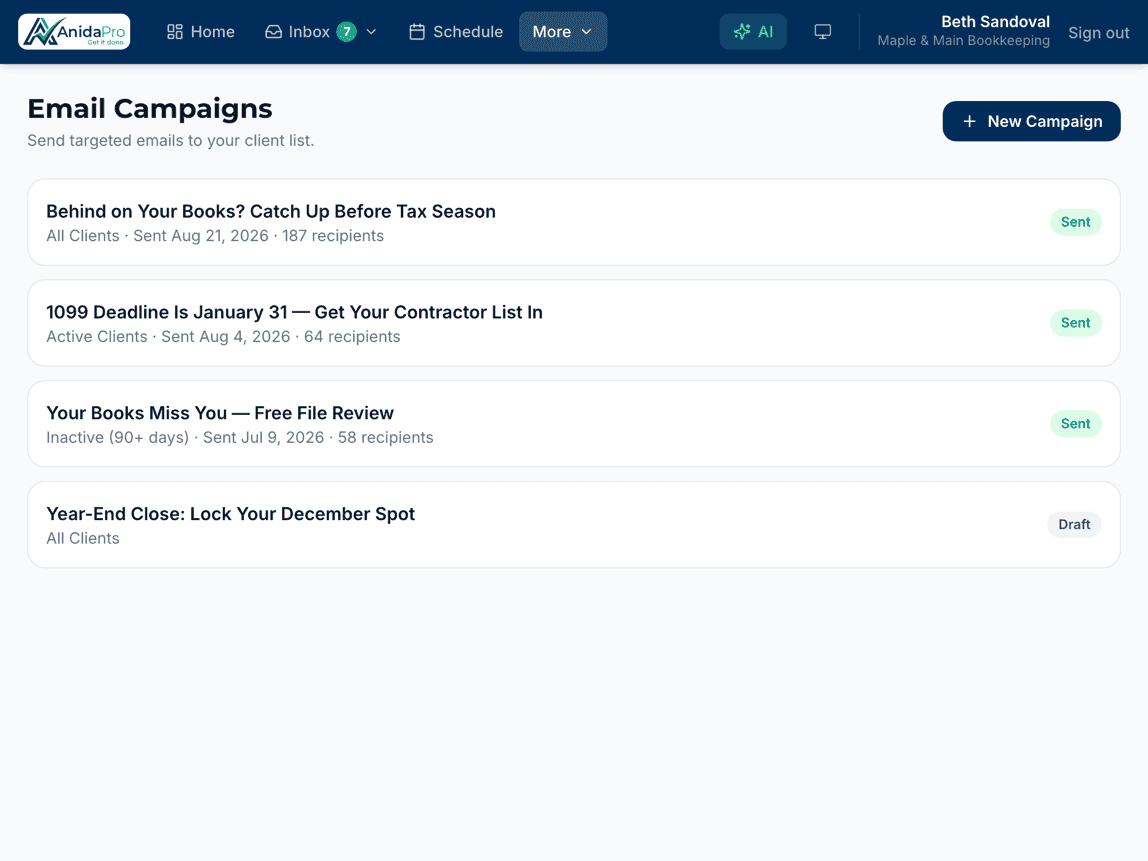The image size is (1148, 861).
Task: Click 'Inactive (90+ days) · Sent Jul 9, 2026' text
Action: pos(185,438)
